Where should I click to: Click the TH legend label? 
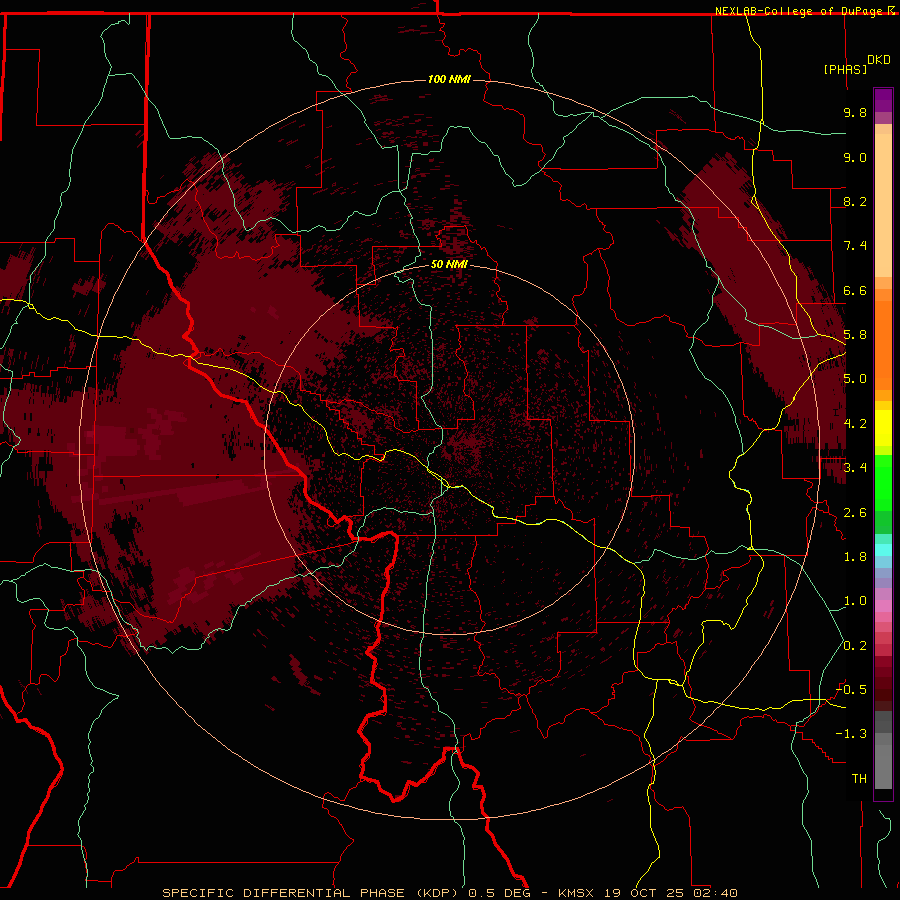tap(859, 779)
